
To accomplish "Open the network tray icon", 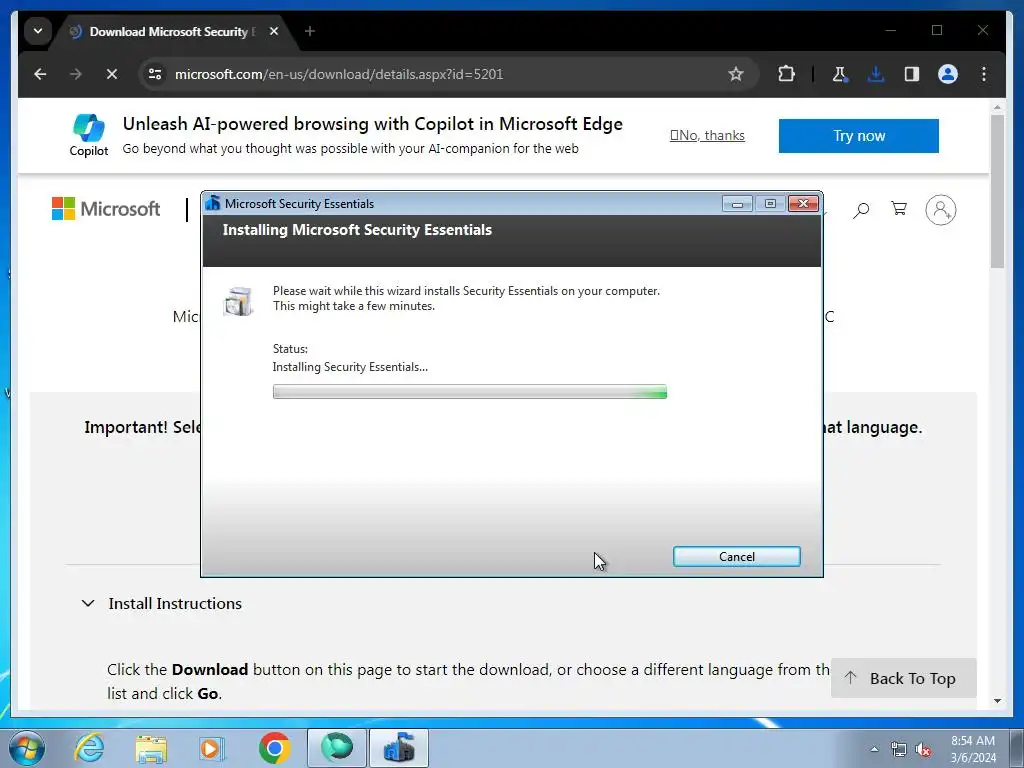I will tap(899, 749).
